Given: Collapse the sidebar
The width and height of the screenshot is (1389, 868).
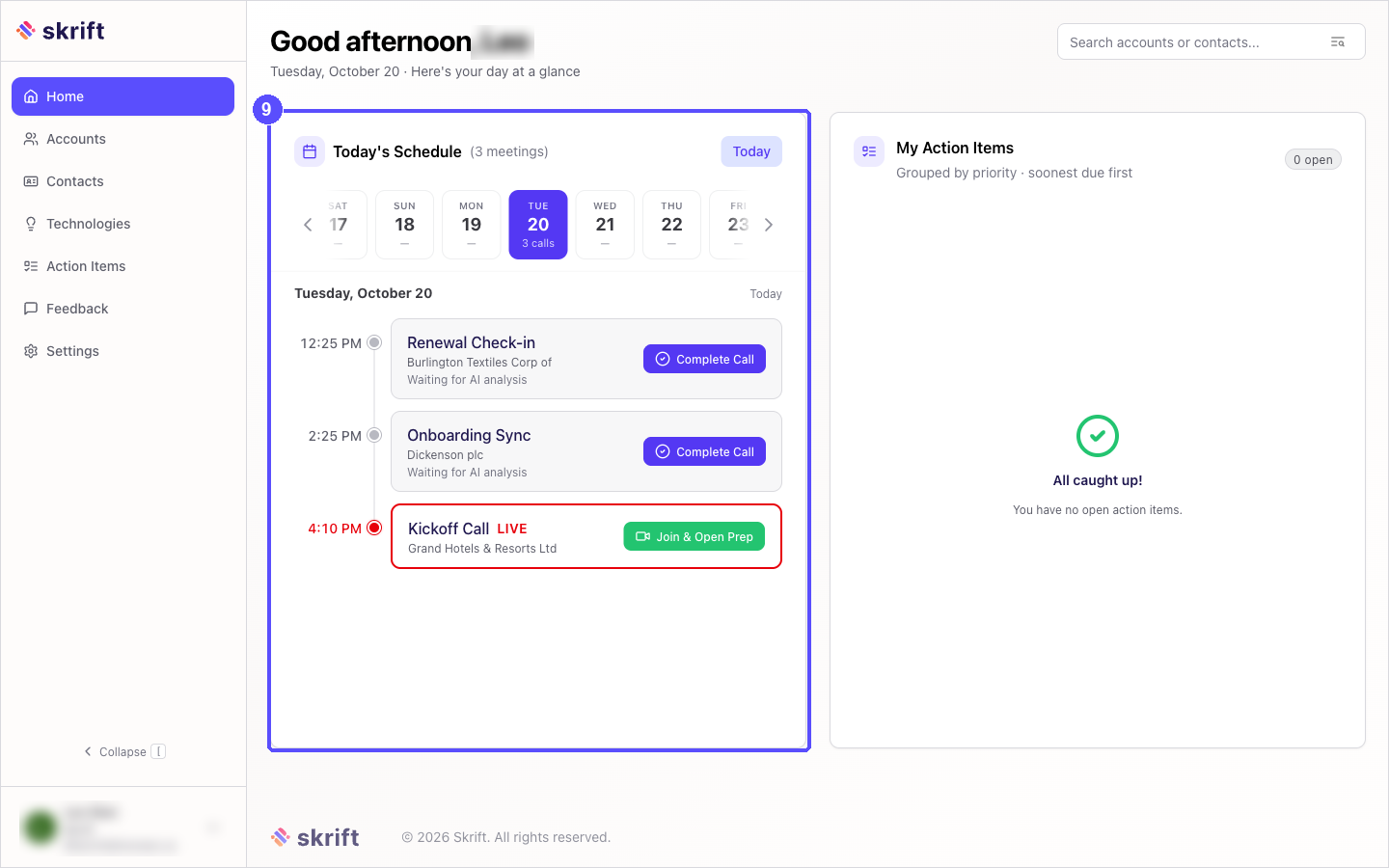Looking at the screenshot, I should click(x=123, y=751).
